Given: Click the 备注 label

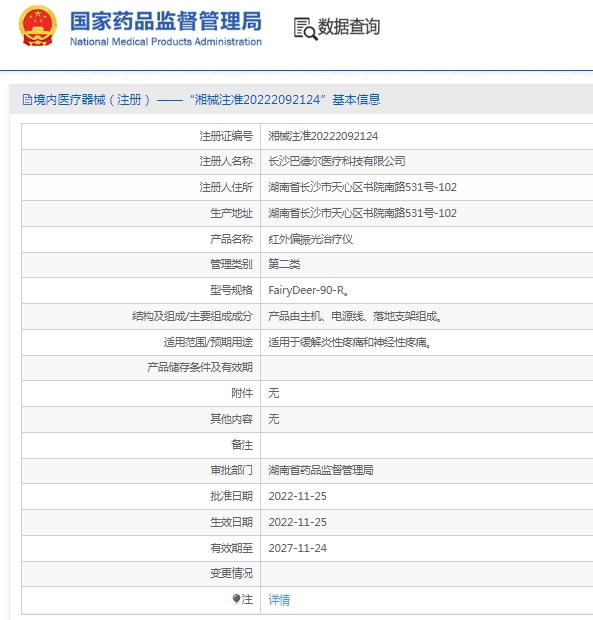Looking at the screenshot, I should click(242, 445).
